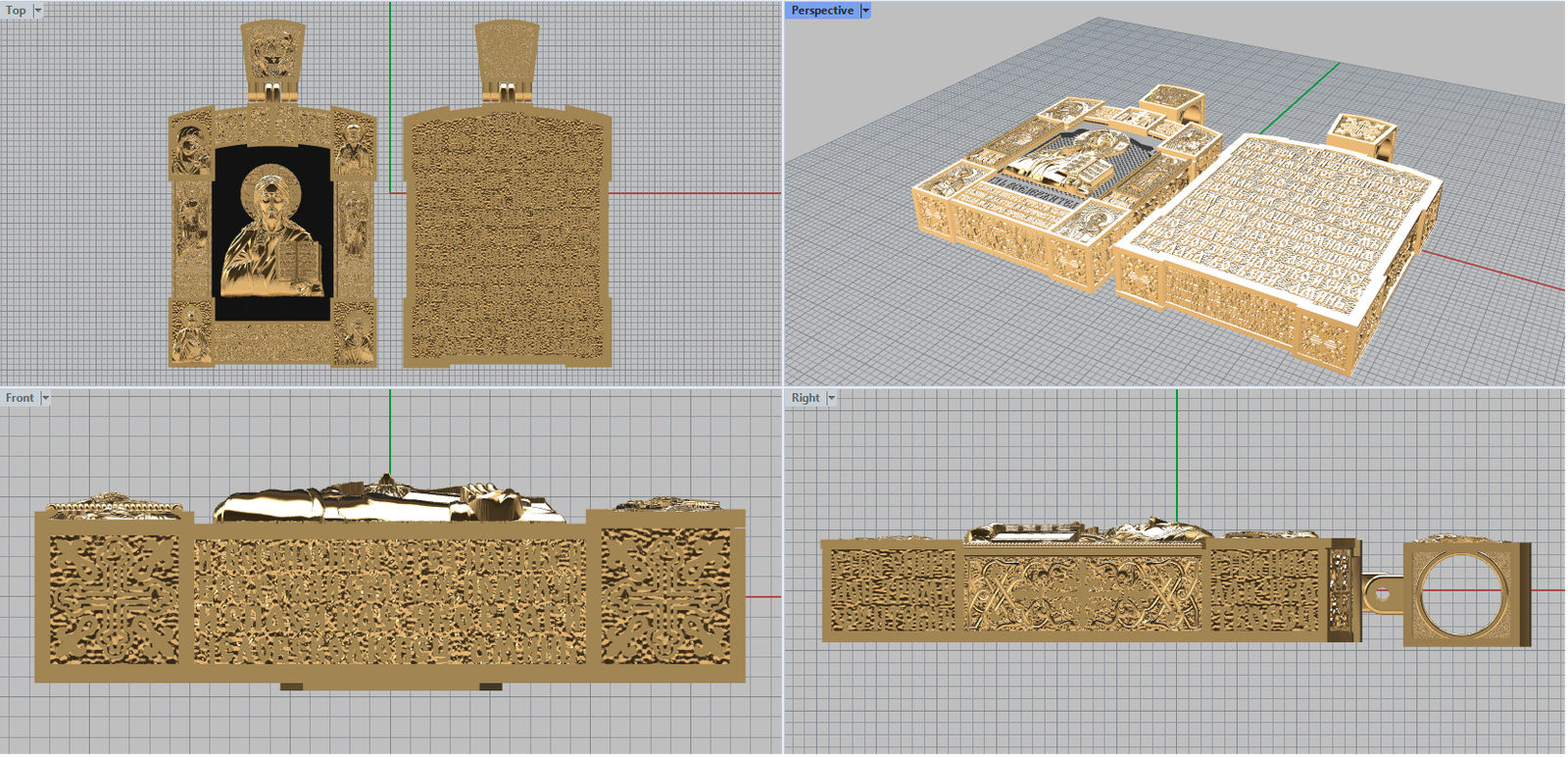
Task: Select the circular bail ring in Right view
Action: click(1463, 594)
